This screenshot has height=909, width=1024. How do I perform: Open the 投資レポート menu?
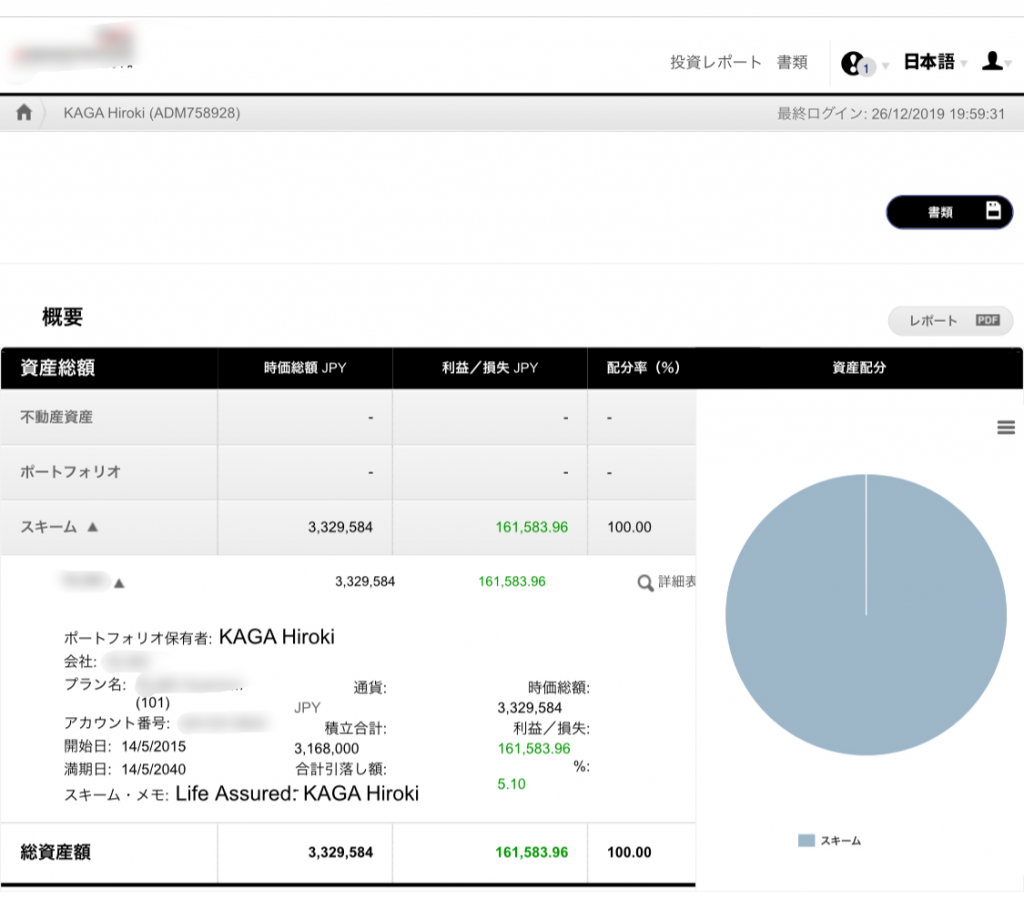click(x=715, y=62)
